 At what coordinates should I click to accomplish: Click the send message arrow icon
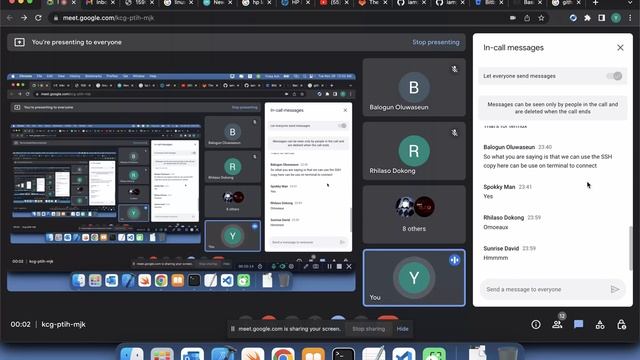click(x=615, y=289)
